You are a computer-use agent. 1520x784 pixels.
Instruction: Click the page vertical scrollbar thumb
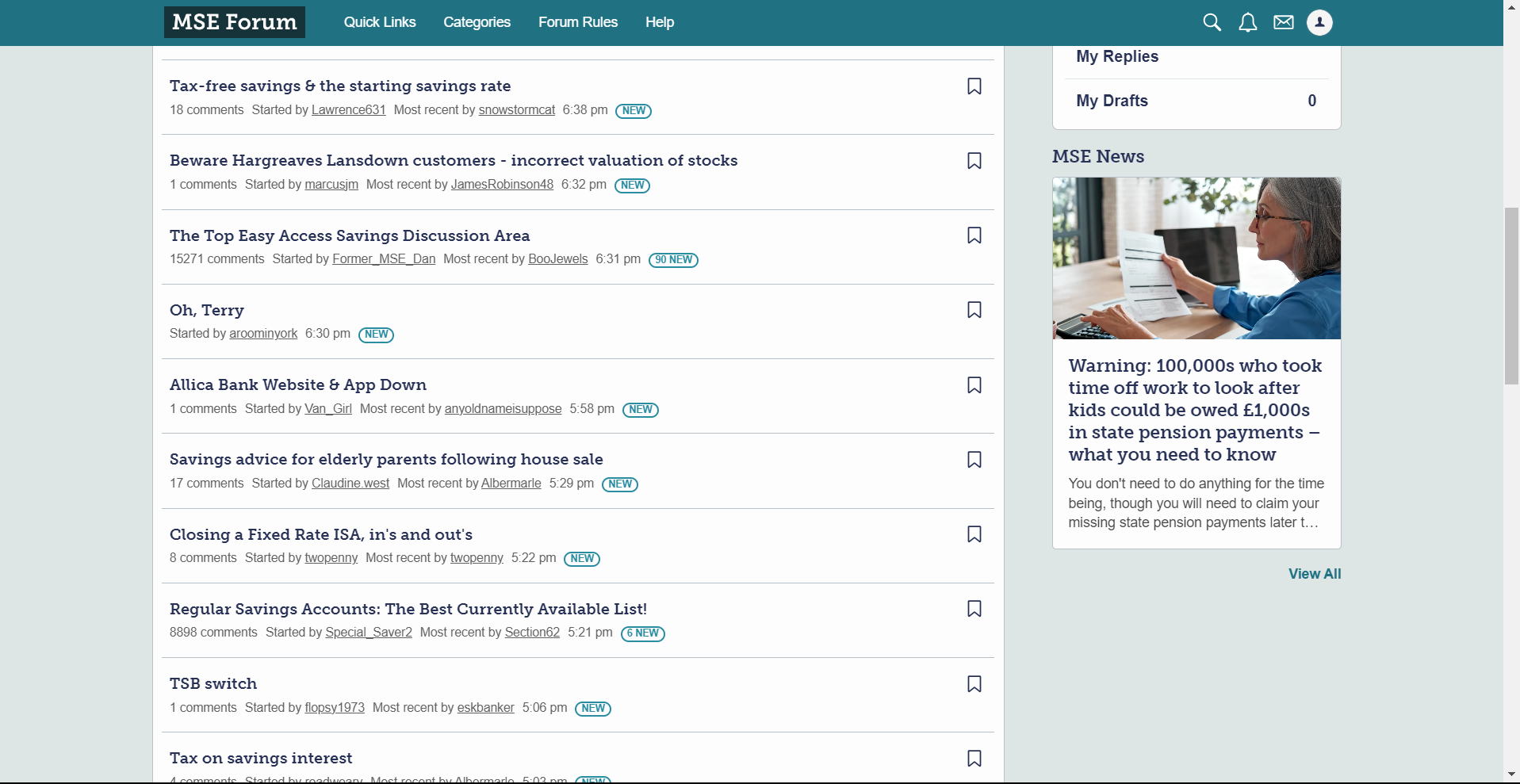pos(1511,296)
